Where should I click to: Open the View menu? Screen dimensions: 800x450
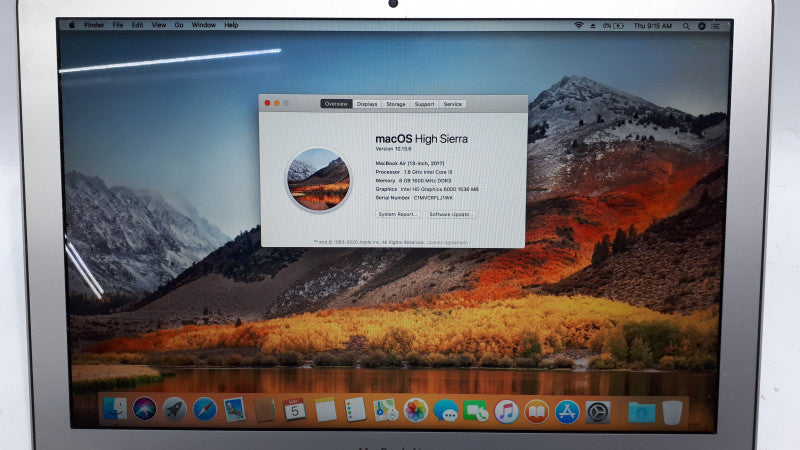tap(159, 24)
